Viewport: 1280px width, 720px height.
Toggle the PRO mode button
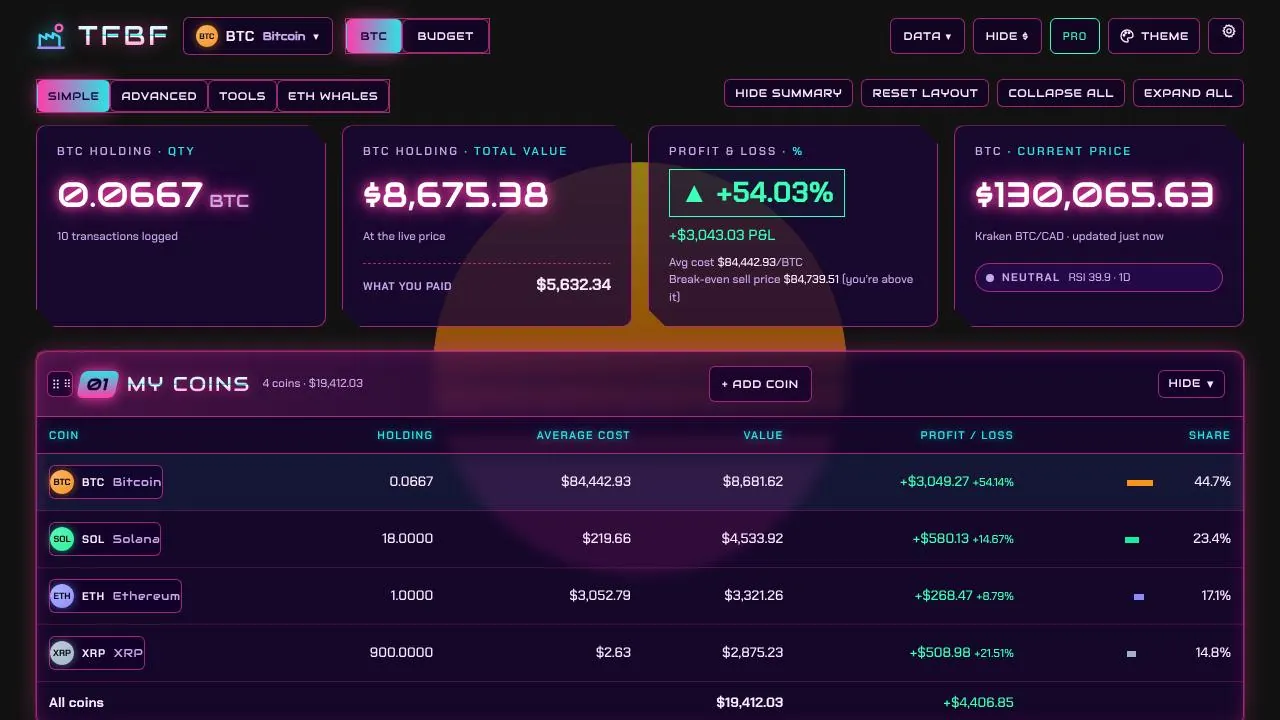pyautogui.click(x=1074, y=36)
